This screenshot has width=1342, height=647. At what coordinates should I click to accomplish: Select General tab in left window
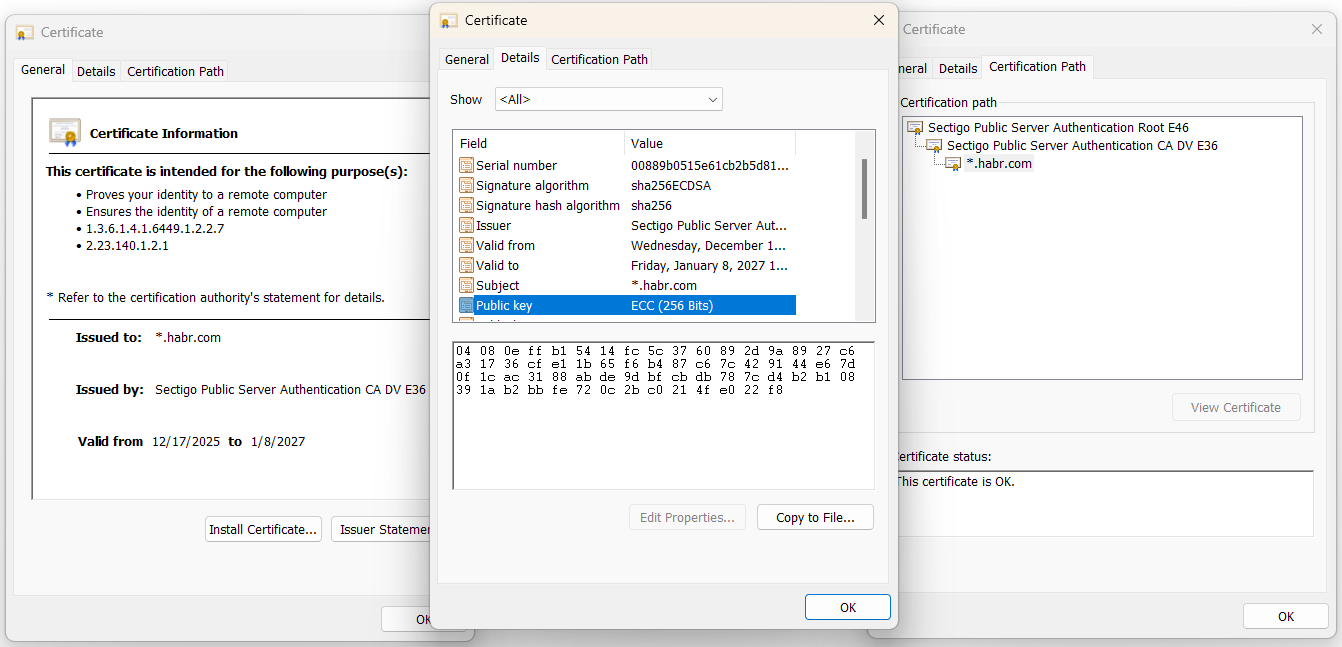(43, 70)
